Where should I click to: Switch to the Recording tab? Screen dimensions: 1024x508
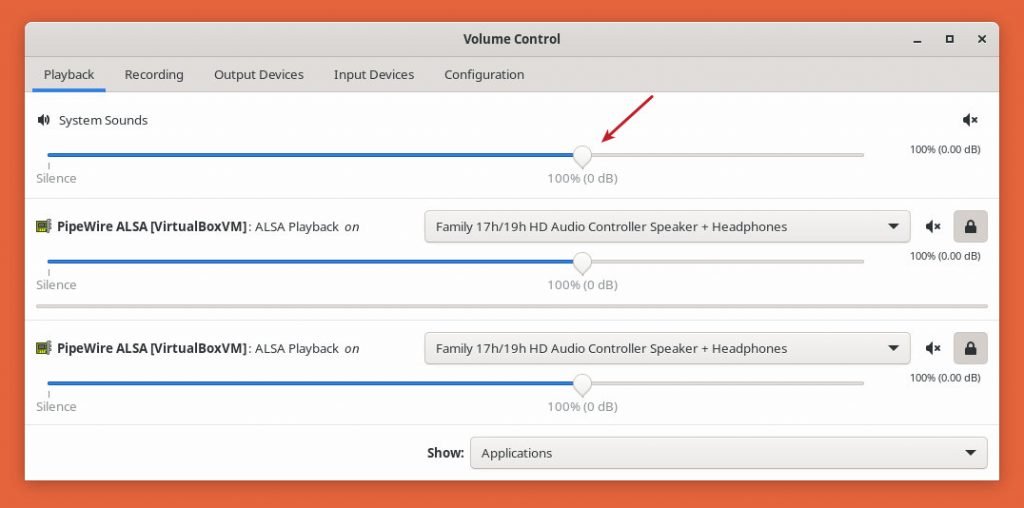tap(154, 74)
